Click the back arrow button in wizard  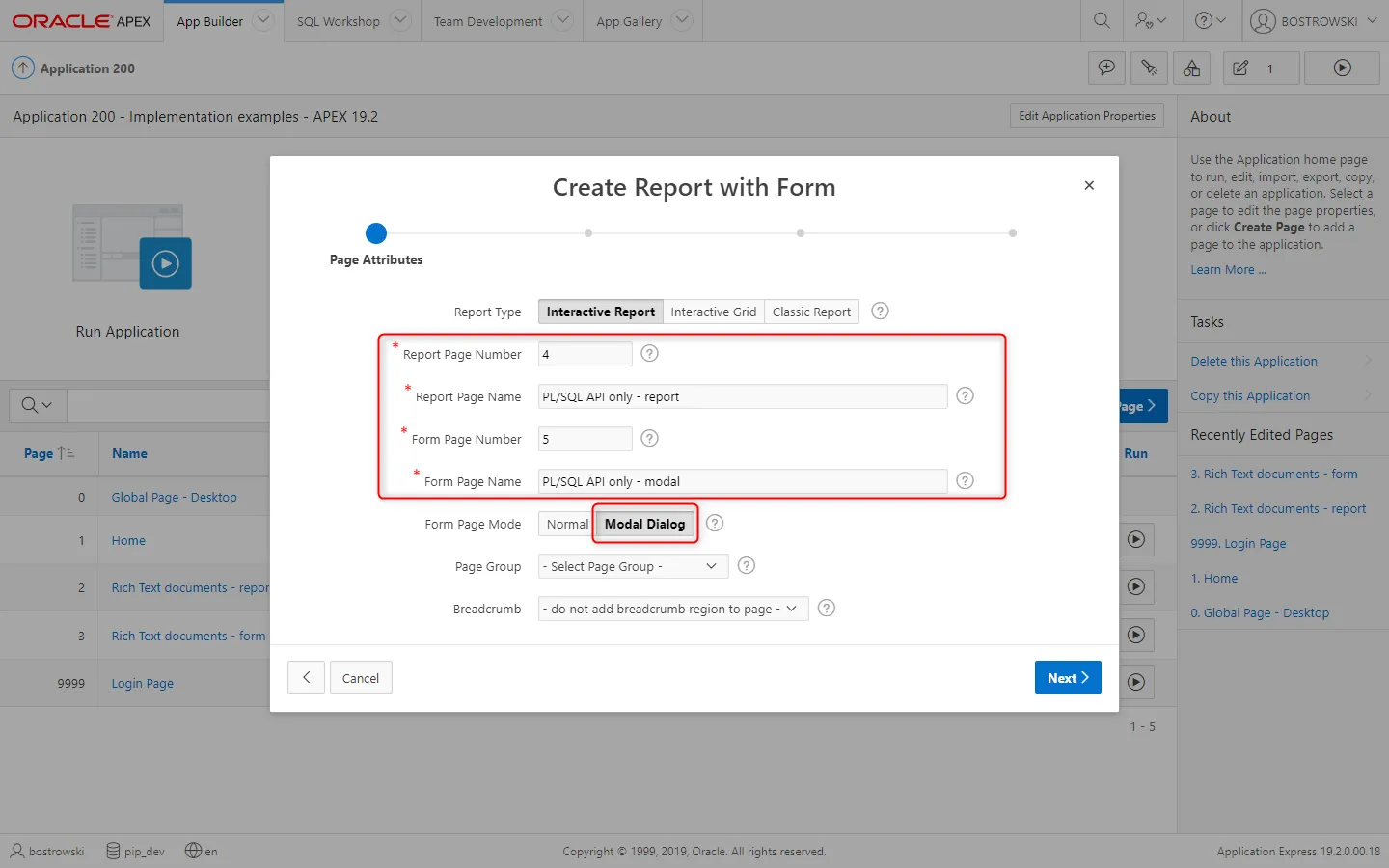[x=307, y=678]
